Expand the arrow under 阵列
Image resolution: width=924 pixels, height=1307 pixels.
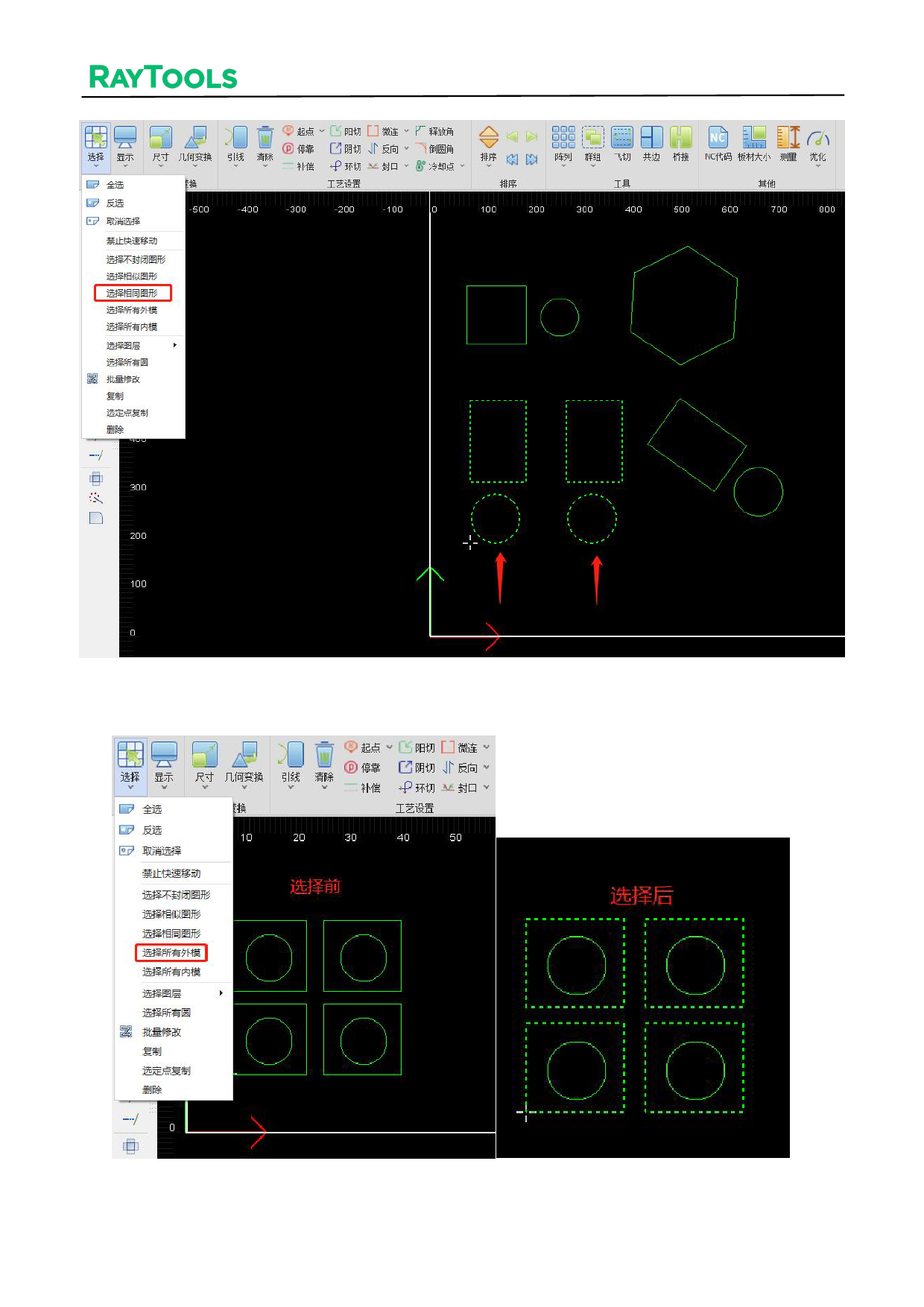click(563, 165)
